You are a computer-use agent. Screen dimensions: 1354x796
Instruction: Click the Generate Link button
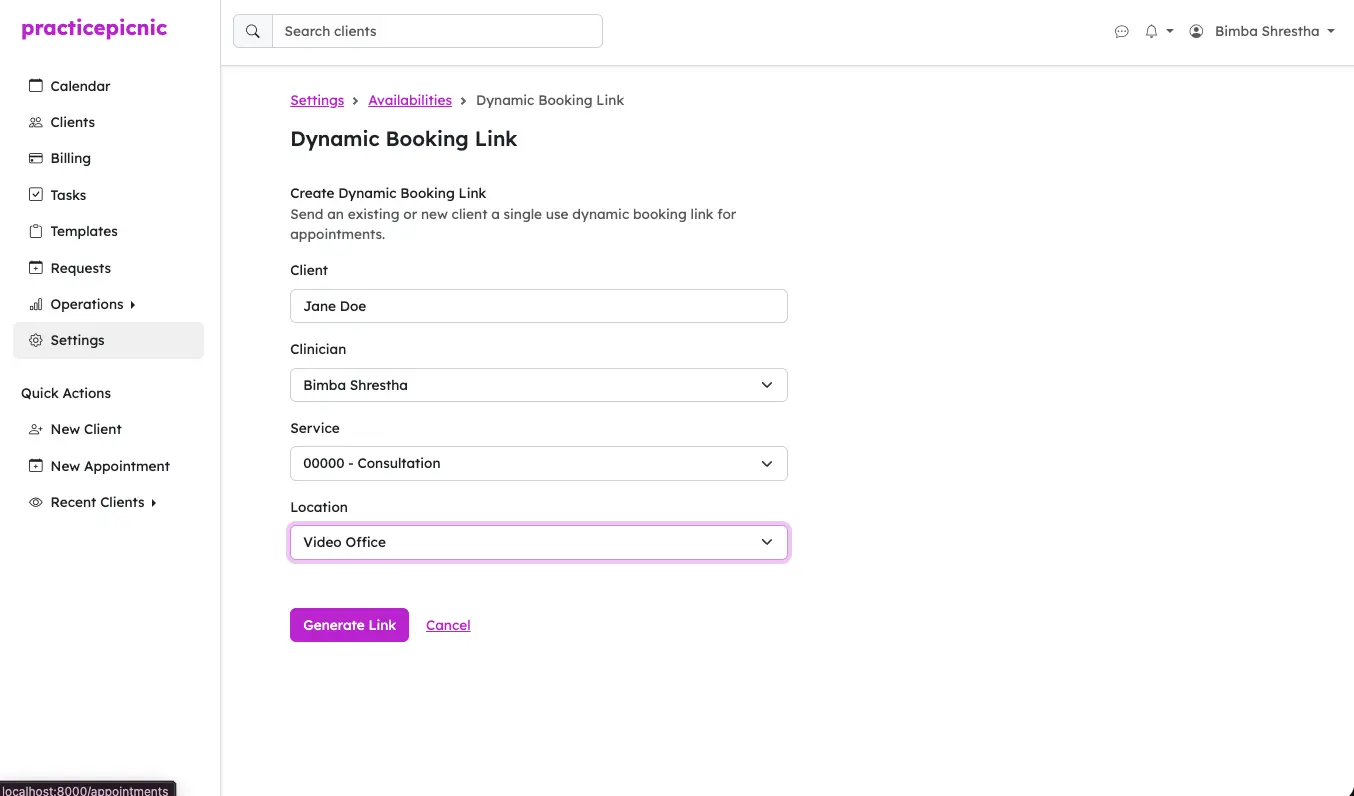tap(349, 625)
